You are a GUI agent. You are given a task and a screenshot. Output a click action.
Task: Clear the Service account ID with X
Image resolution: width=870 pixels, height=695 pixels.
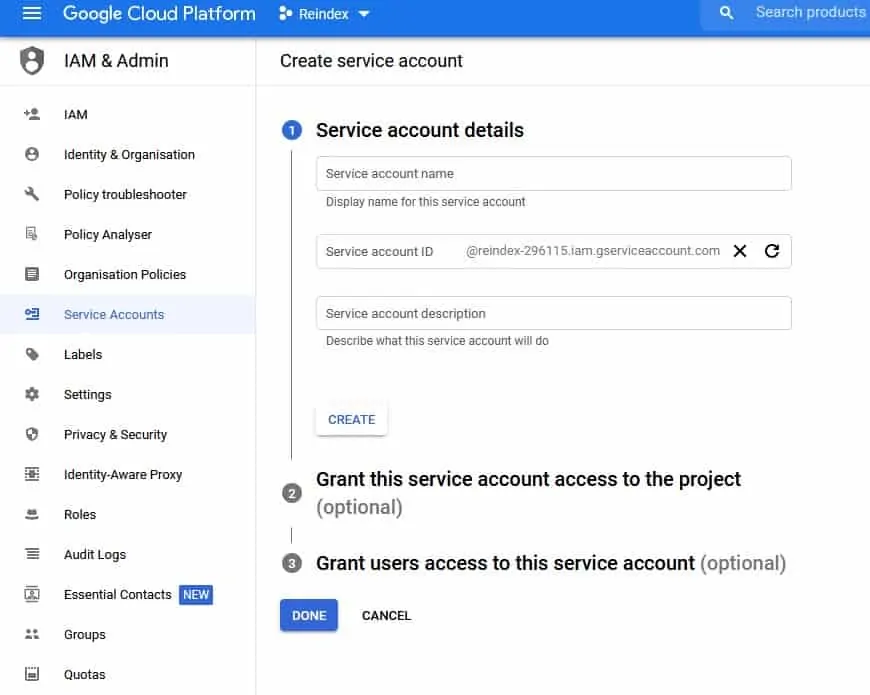740,251
